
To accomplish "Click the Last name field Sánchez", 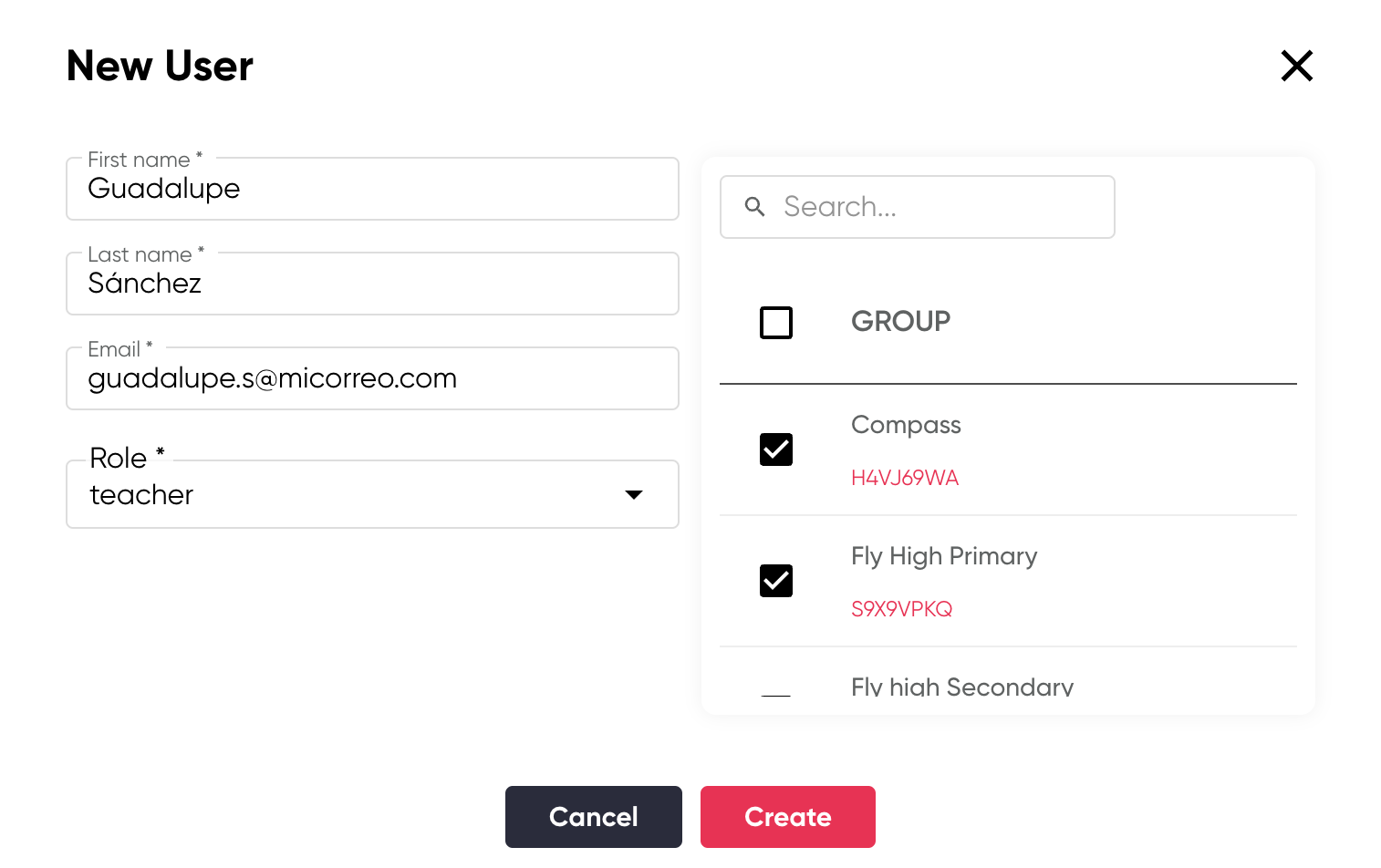I will tap(372, 284).
